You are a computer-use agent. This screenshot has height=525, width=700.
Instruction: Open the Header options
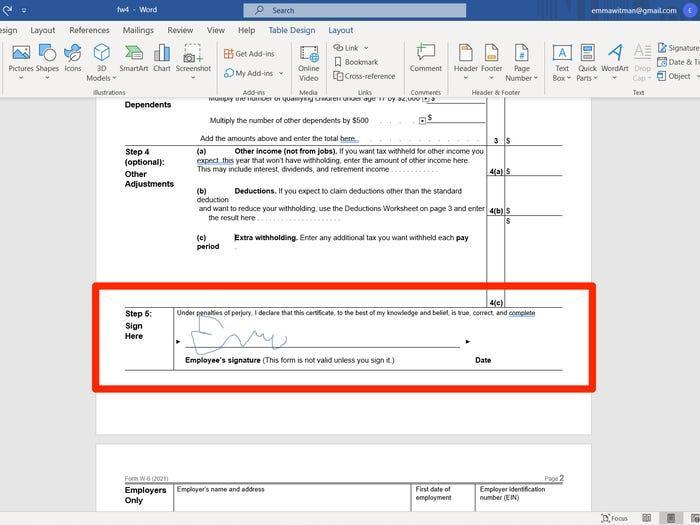tap(465, 58)
